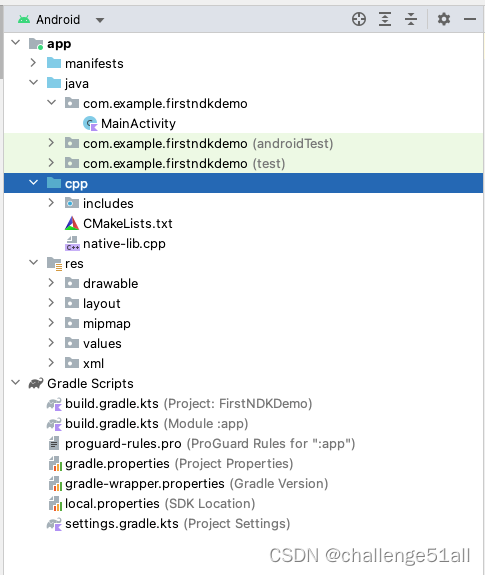The image size is (485, 575).
Task: Click the MainActivity Kotlin class icon
Action: coord(90,124)
